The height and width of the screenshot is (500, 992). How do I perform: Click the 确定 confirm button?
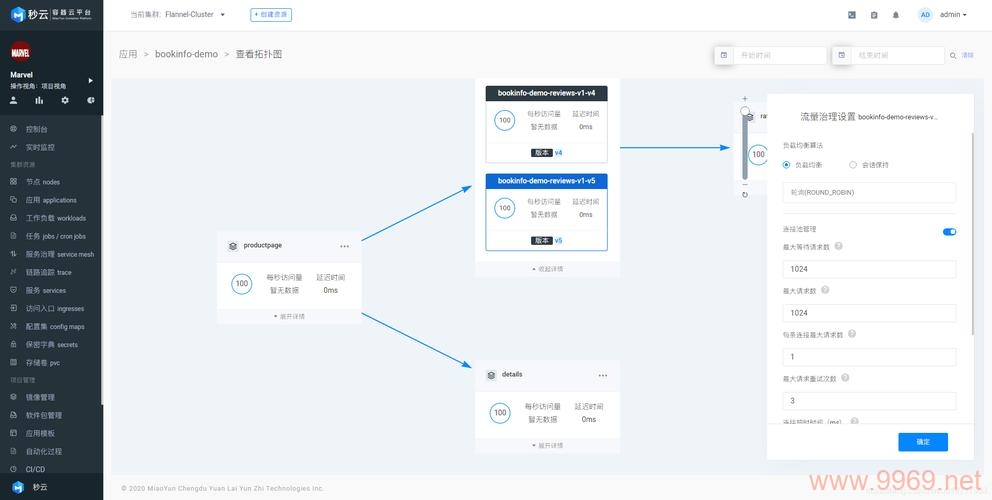click(922, 441)
